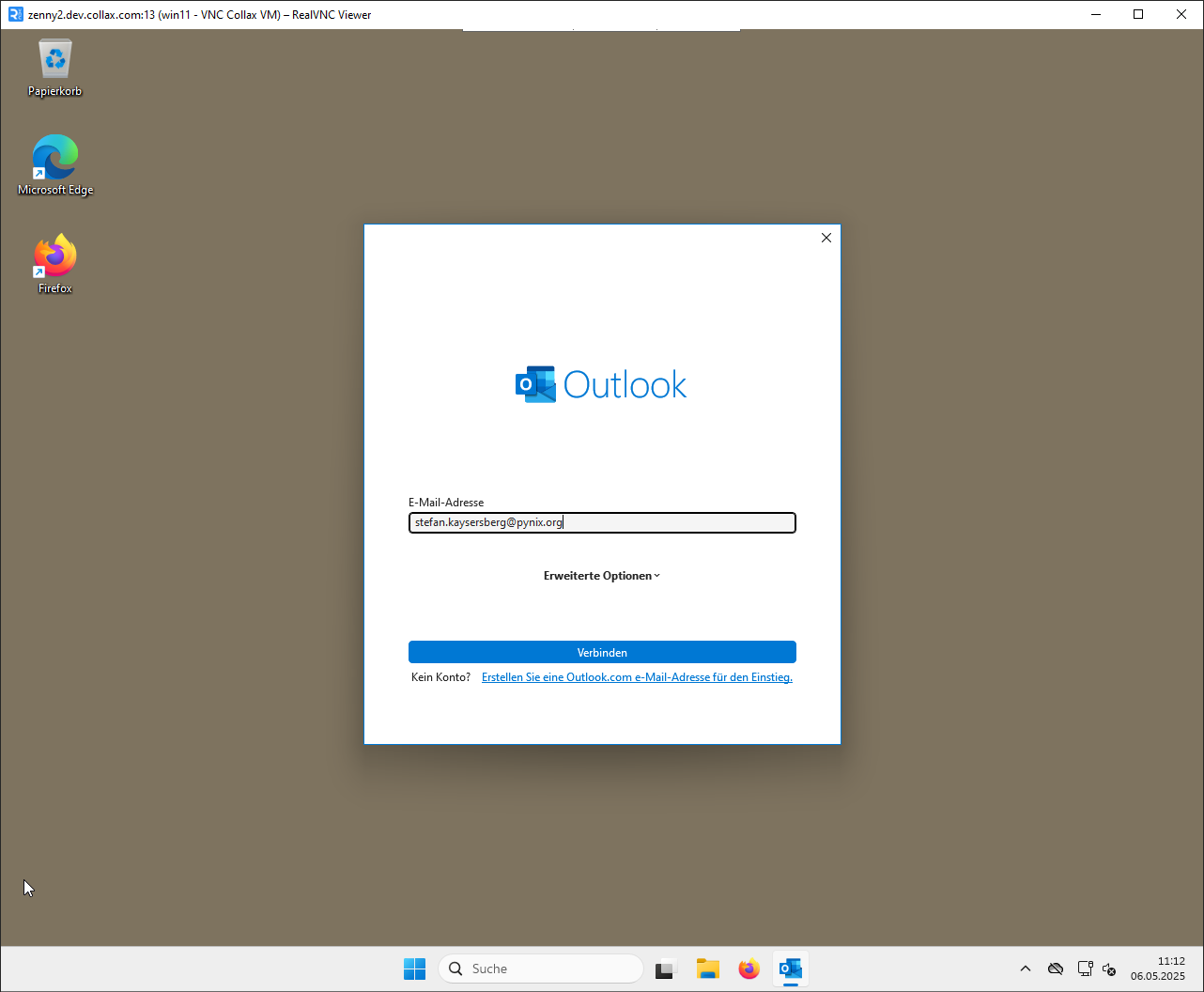The height and width of the screenshot is (992, 1204).
Task: Open OneDrive status from the system tray
Action: click(x=1055, y=968)
